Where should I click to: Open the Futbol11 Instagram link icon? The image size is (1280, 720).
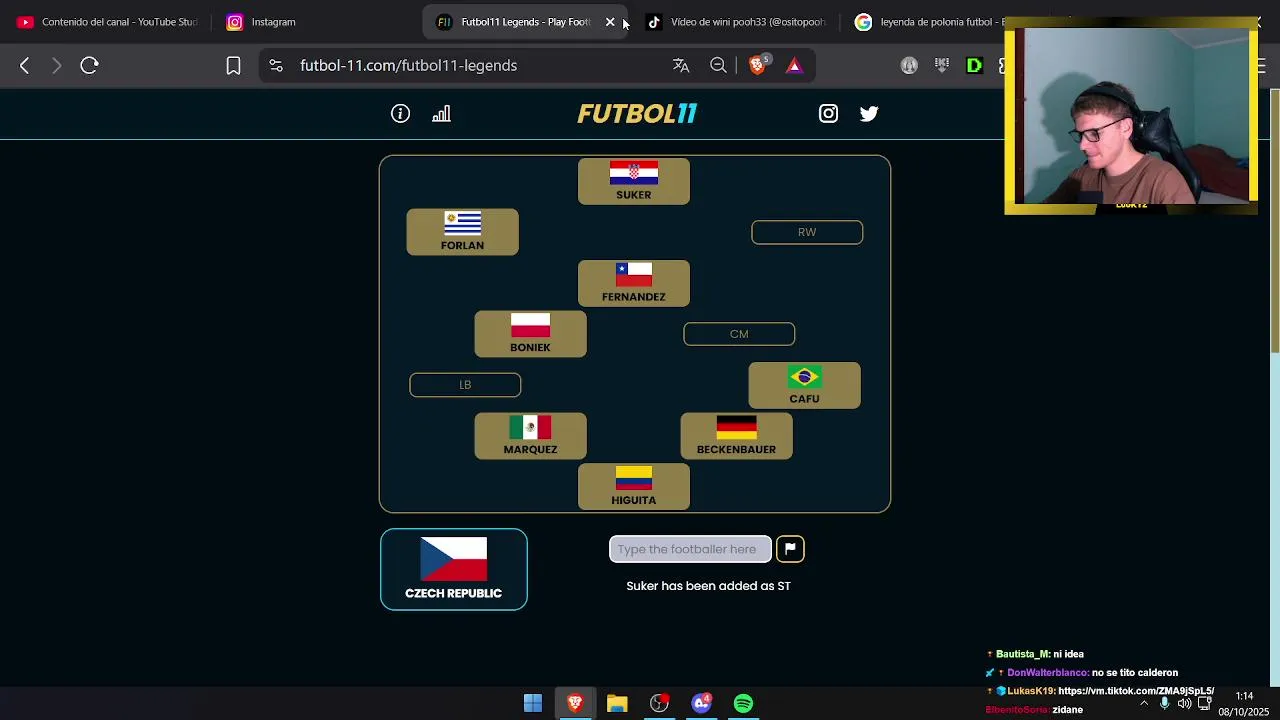[x=828, y=114]
